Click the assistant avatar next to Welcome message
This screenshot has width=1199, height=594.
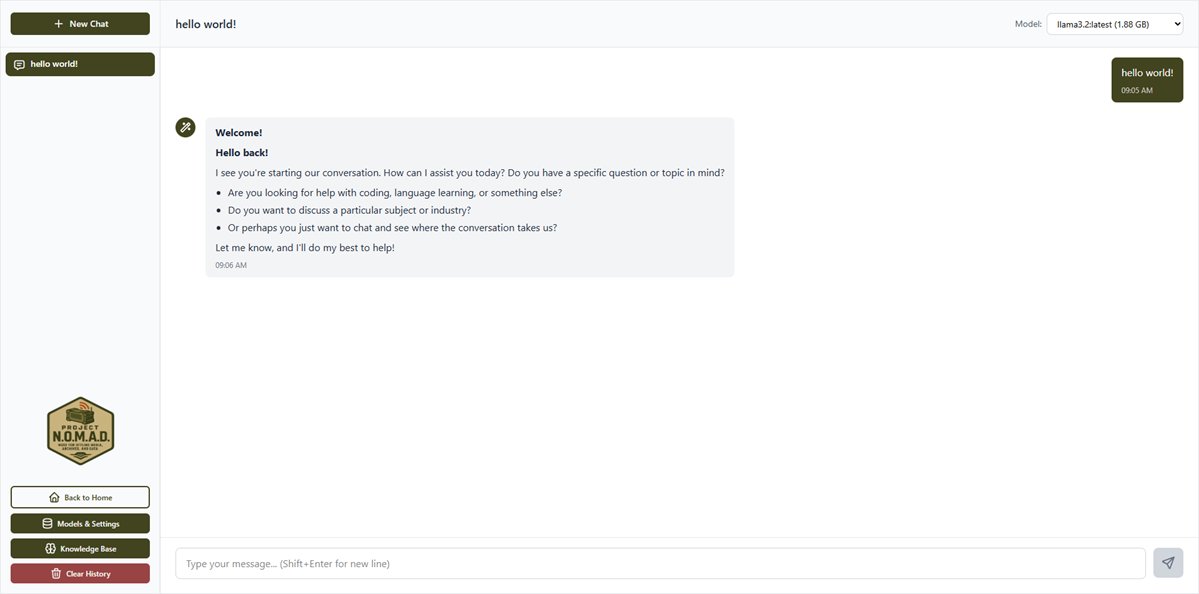(x=185, y=126)
